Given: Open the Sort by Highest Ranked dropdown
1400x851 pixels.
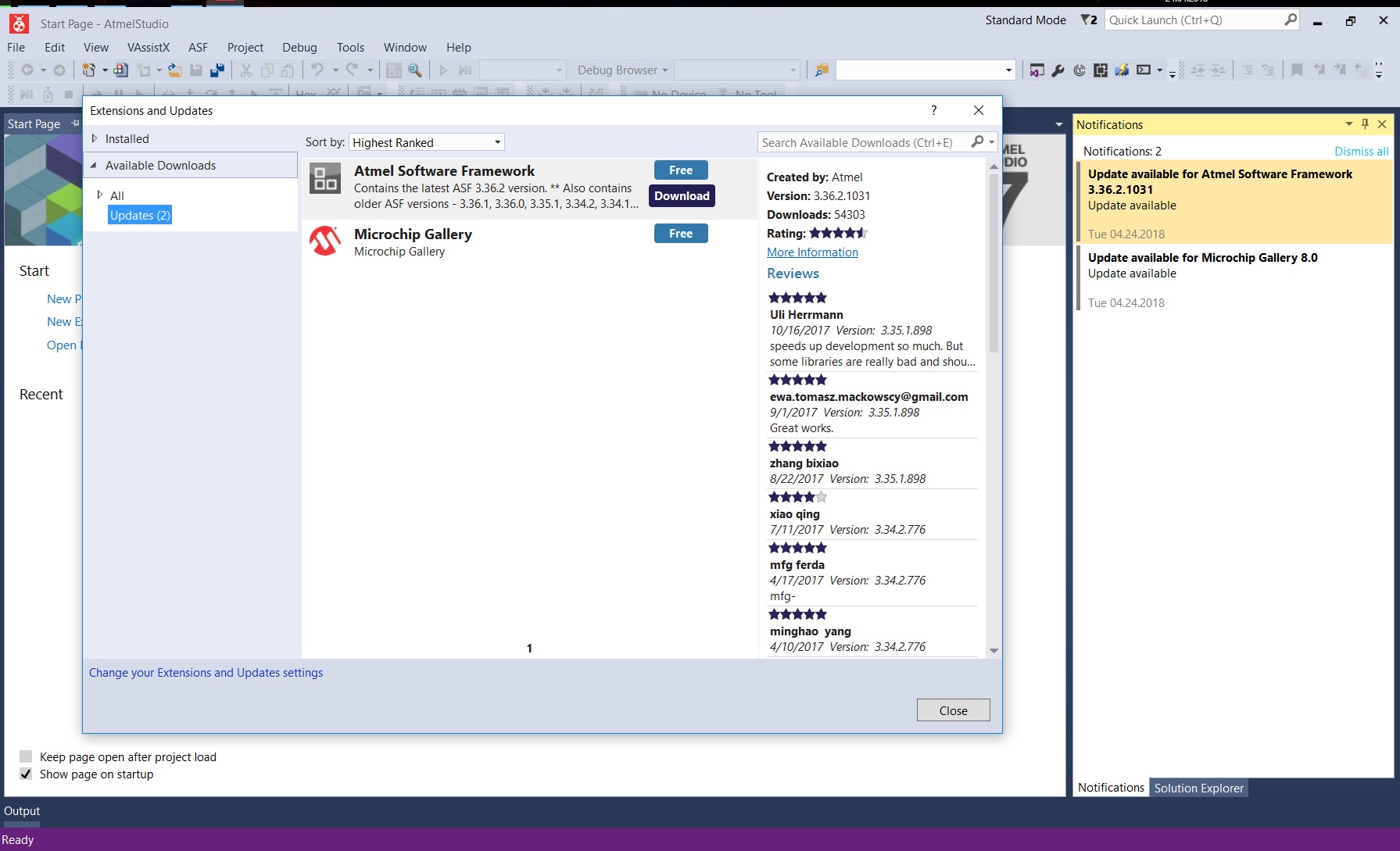Looking at the screenshot, I should tap(427, 142).
